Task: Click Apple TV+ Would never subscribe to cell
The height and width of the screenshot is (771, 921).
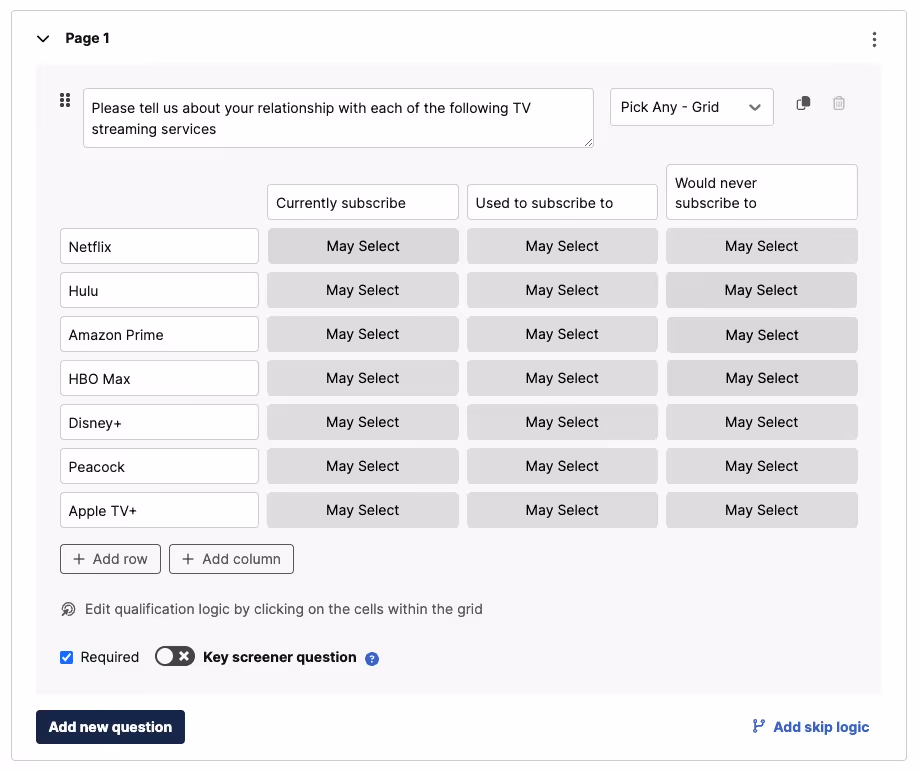Action: click(x=761, y=510)
